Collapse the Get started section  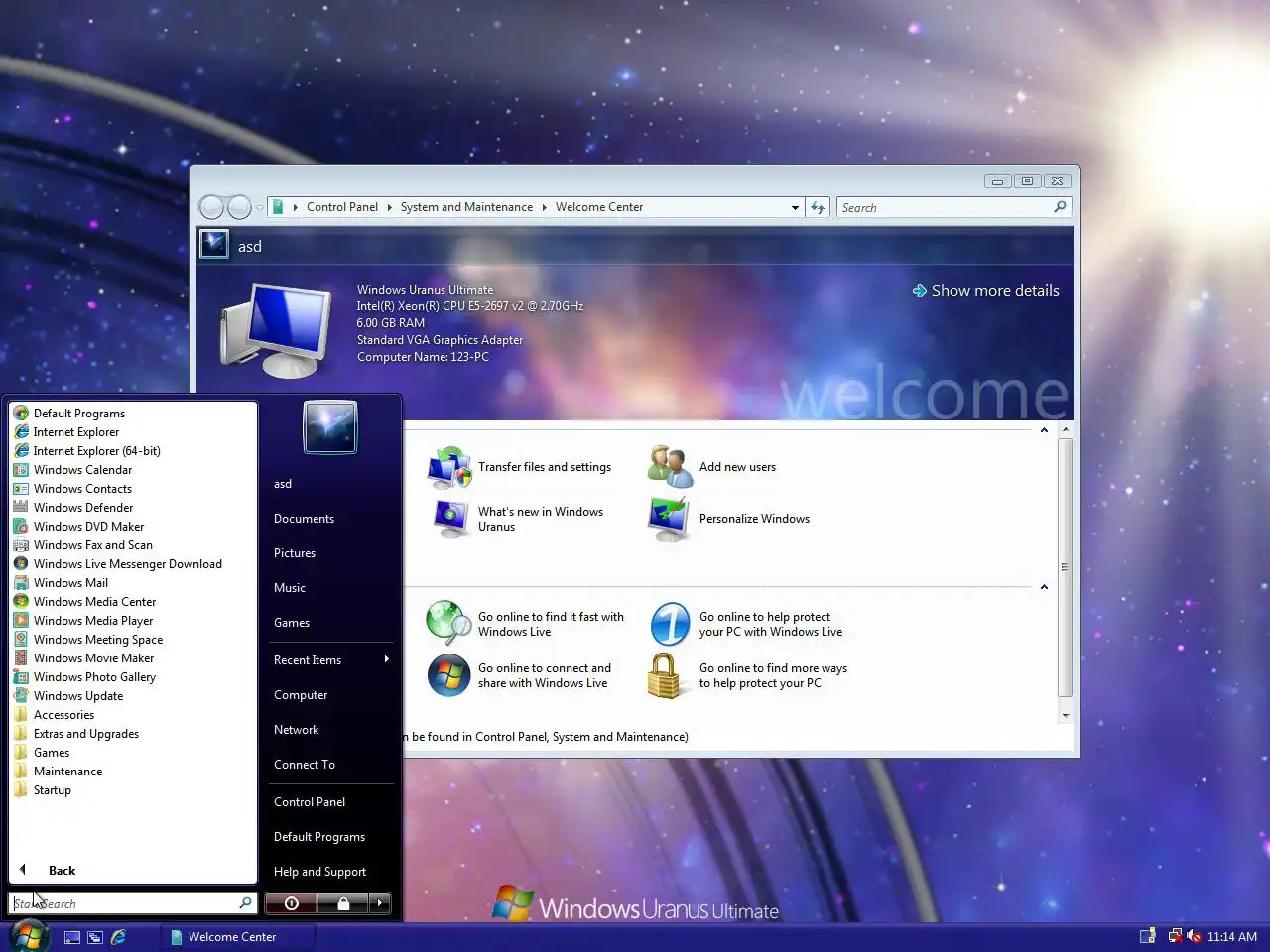[1044, 430]
